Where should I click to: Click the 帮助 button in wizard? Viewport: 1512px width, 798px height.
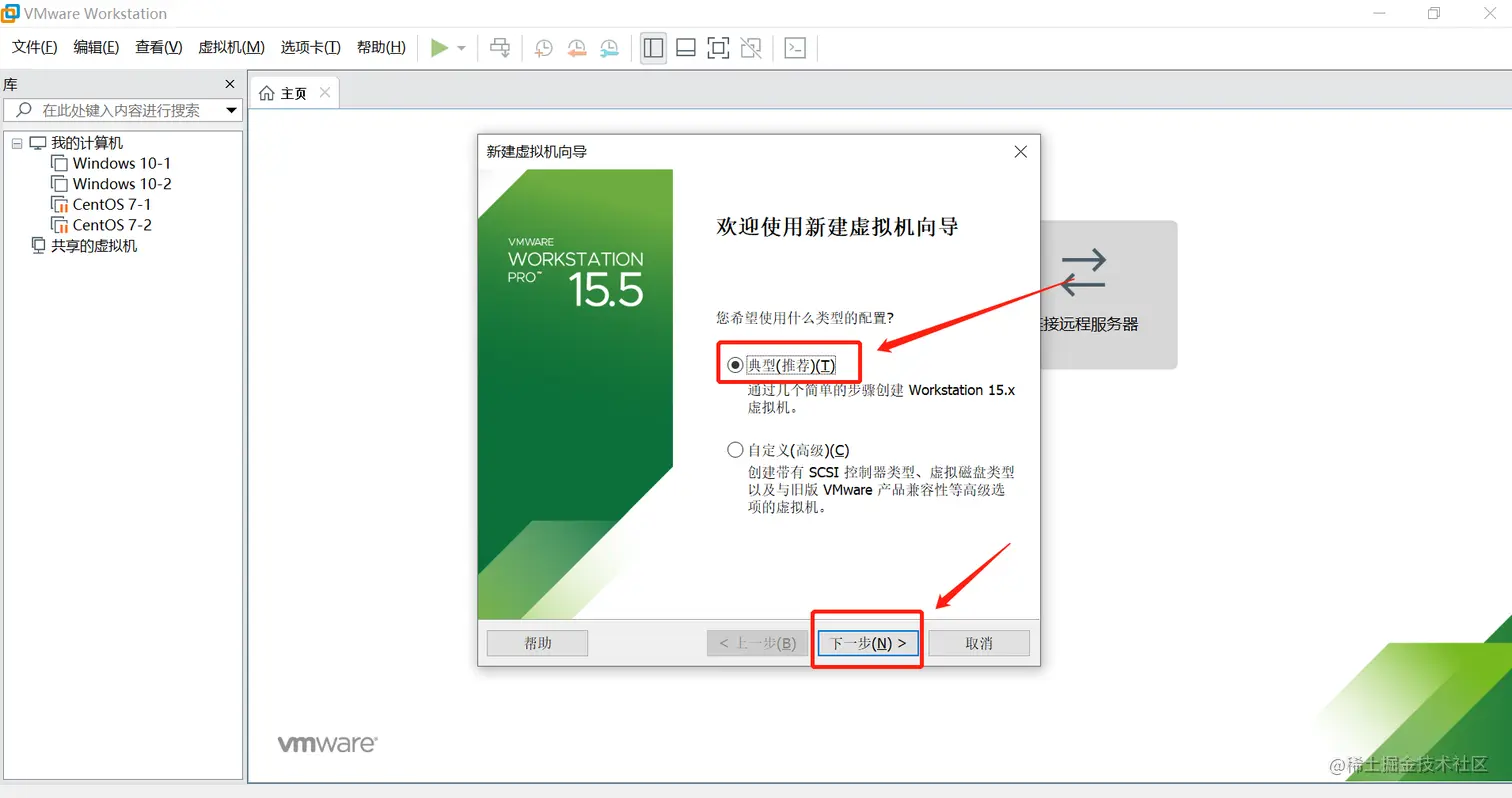pyautogui.click(x=537, y=643)
